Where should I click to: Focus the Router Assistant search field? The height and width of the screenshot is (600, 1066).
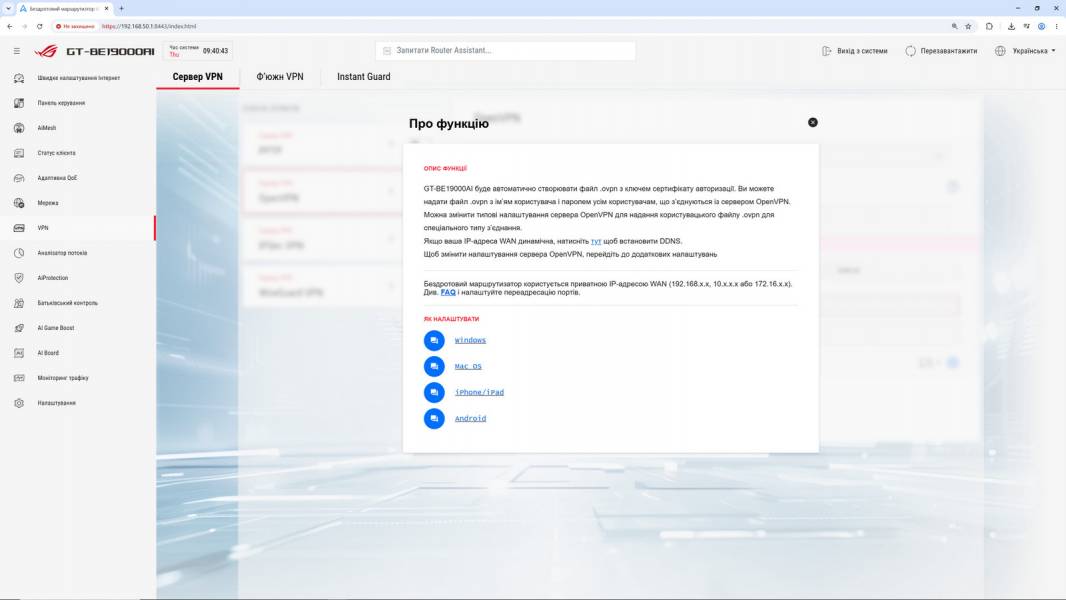click(x=505, y=50)
